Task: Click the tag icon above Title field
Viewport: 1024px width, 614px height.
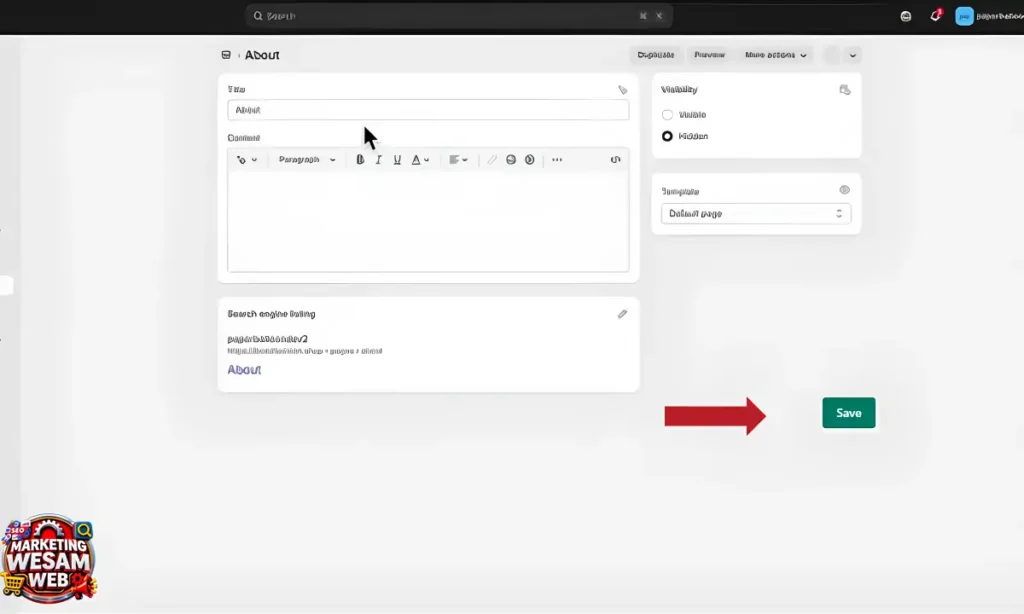Action: point(622,89)
